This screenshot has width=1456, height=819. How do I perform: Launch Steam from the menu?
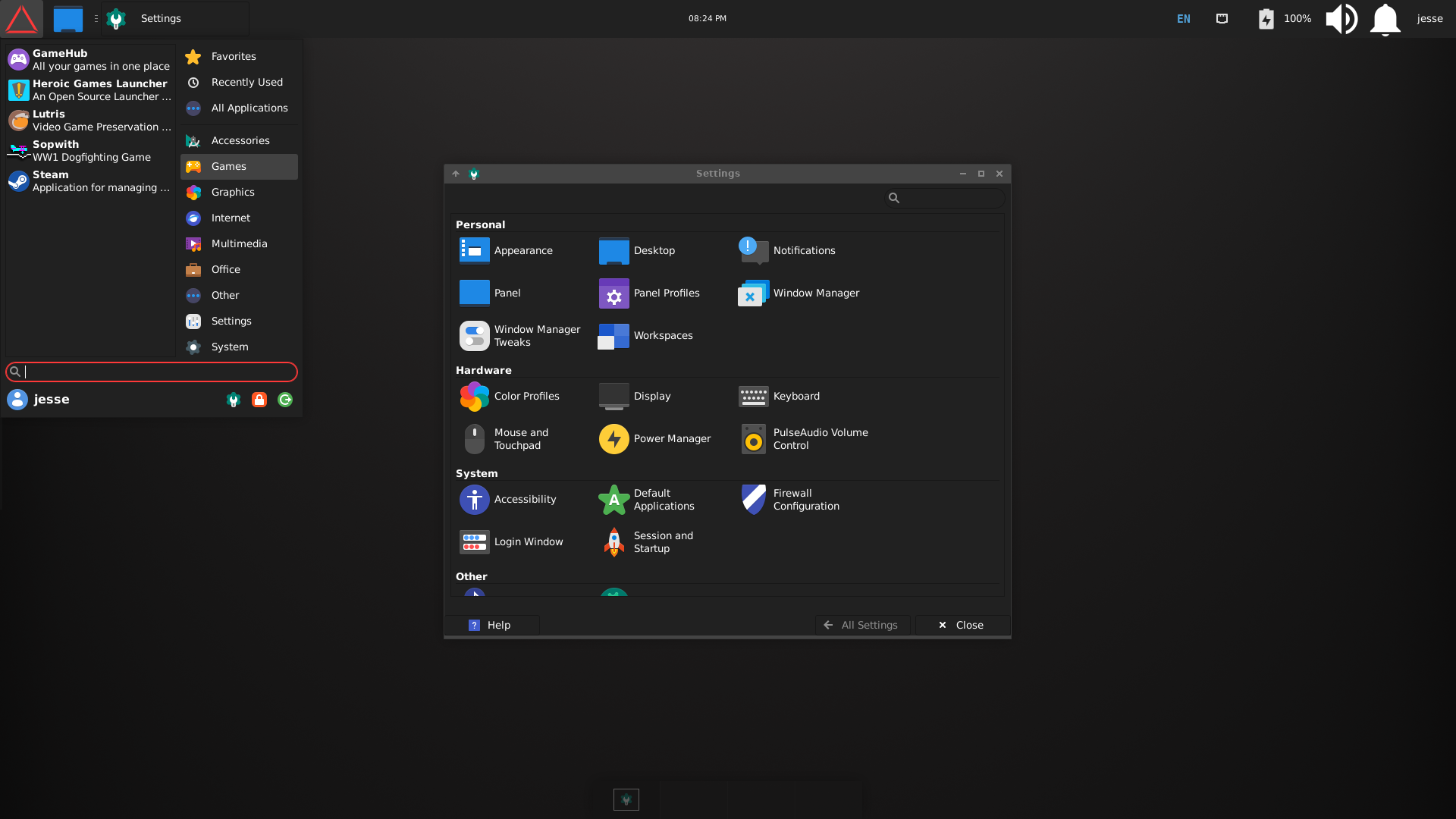click(89, 180)
